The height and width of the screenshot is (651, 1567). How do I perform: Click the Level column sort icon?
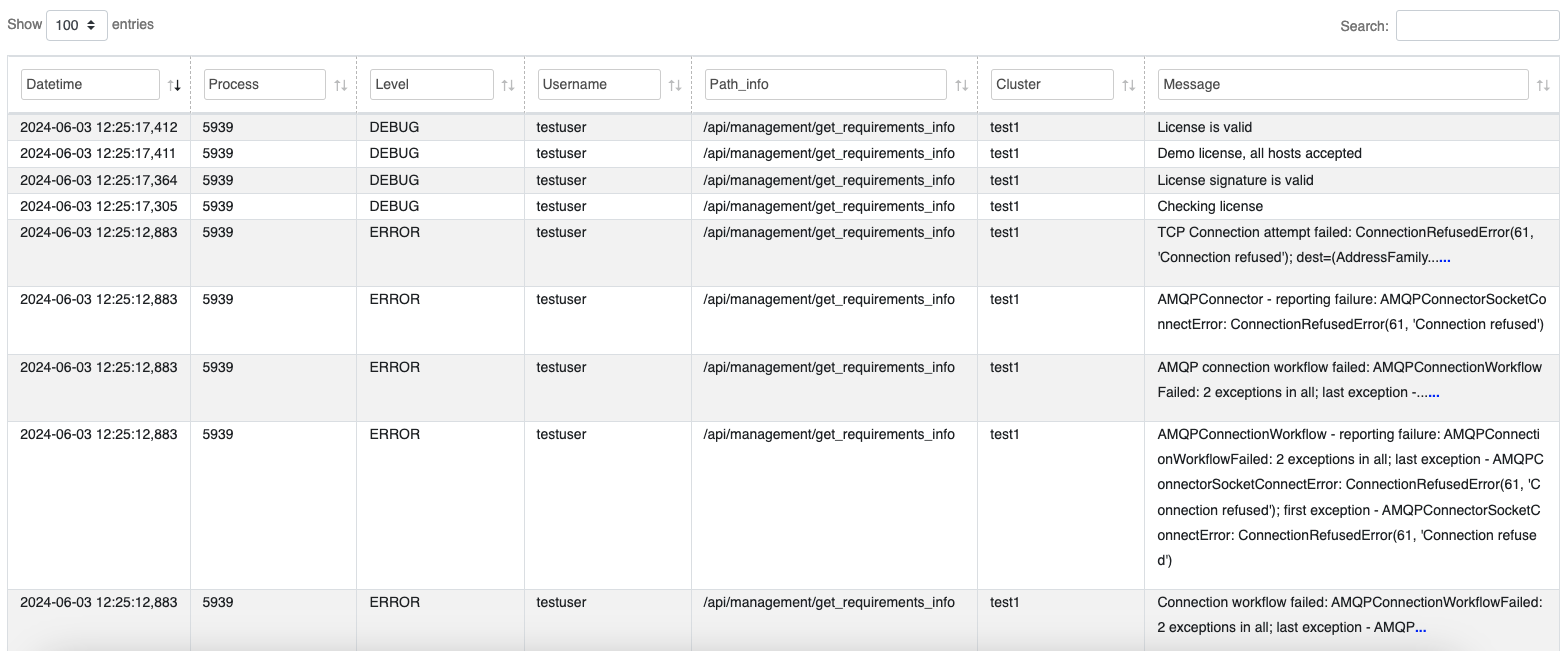508,85
